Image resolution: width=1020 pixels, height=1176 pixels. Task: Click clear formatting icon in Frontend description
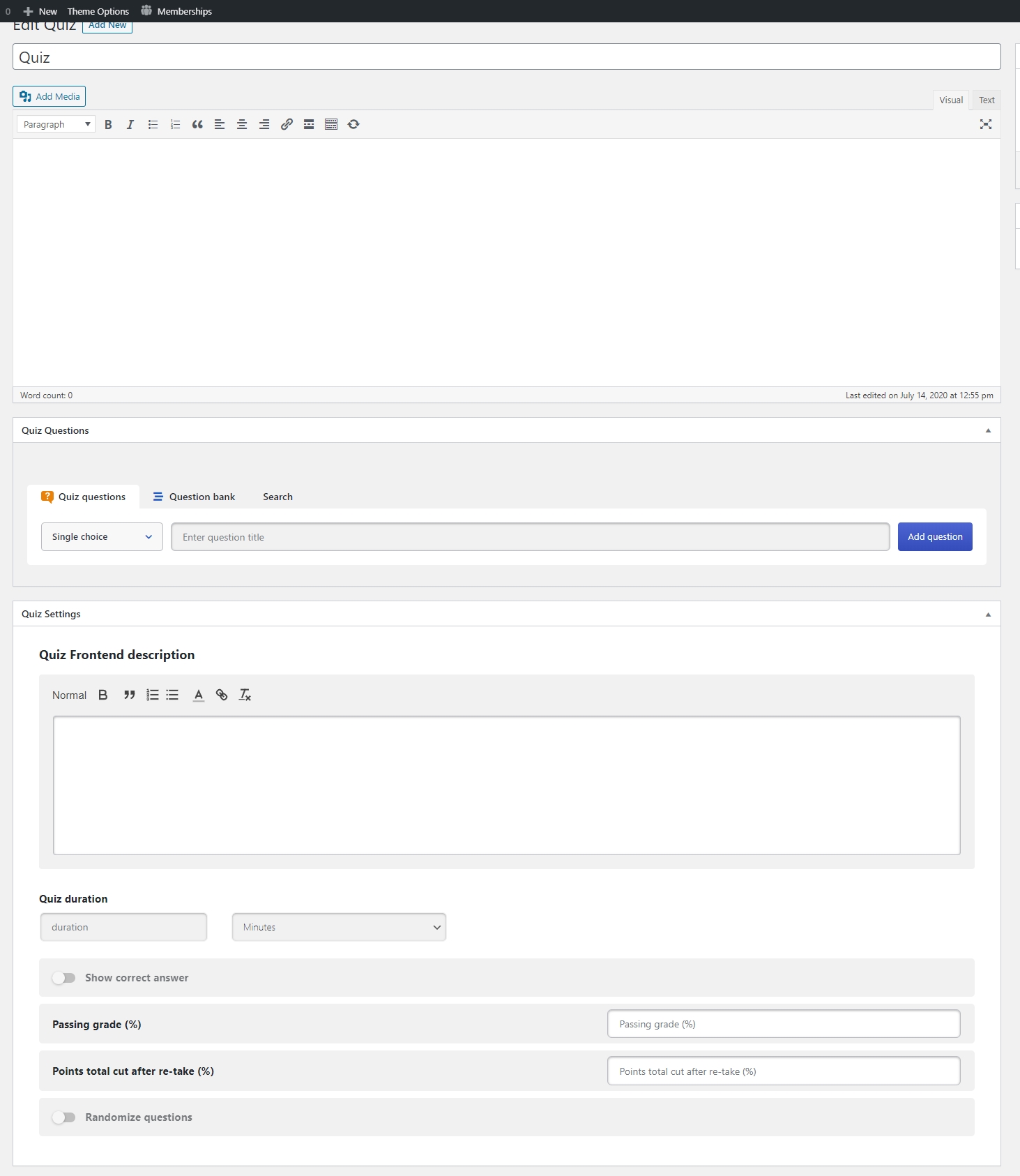pyautogui.click(x=245, y=695)
